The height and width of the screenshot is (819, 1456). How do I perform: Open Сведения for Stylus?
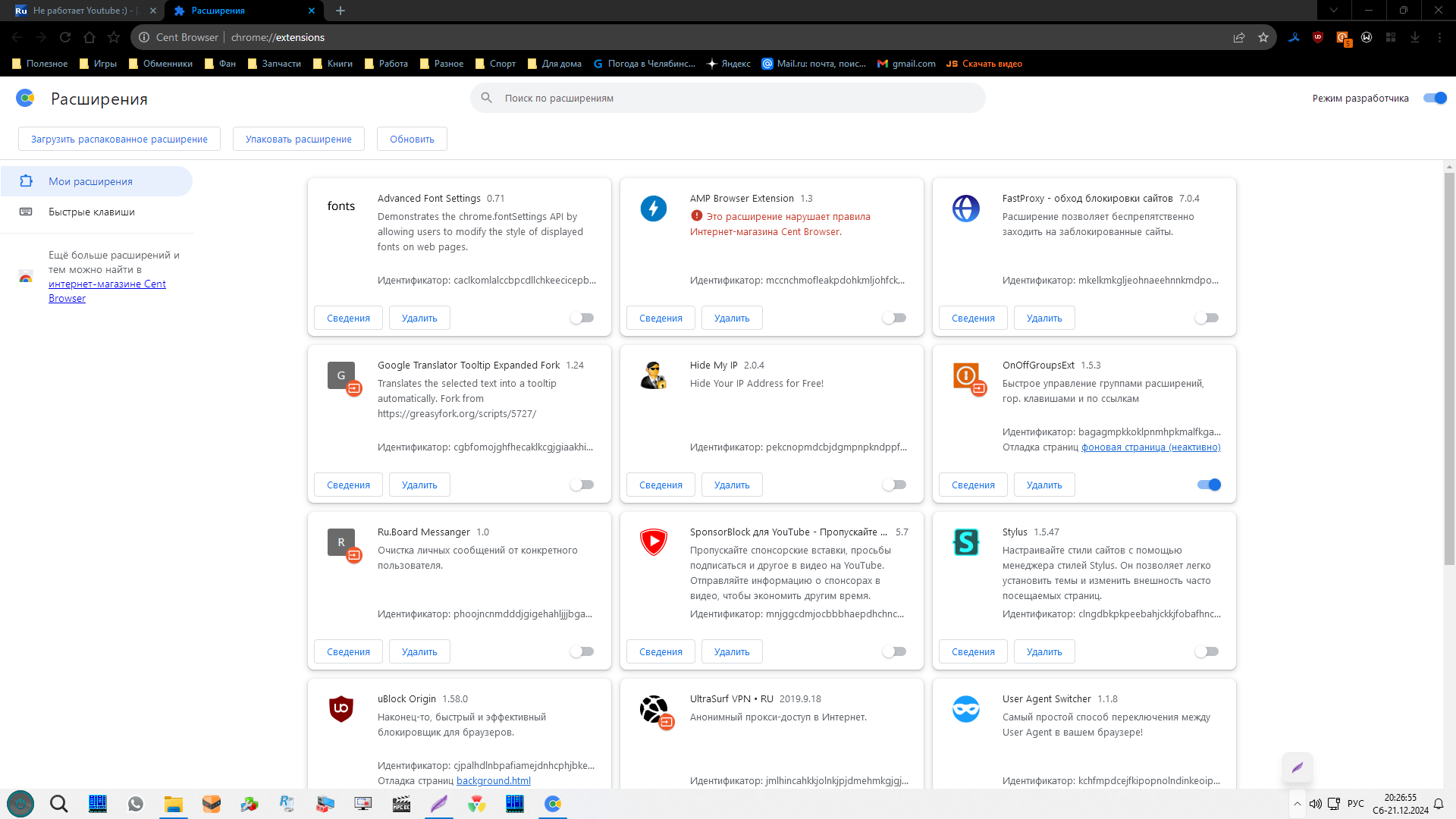click(973, 651)
